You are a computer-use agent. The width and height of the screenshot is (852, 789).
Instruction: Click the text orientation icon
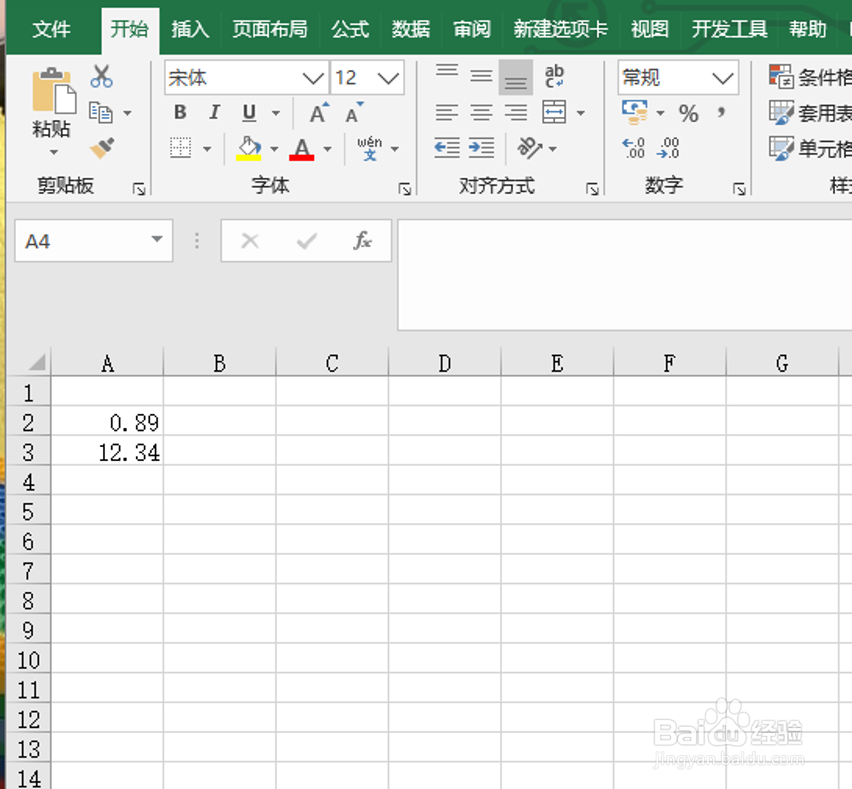pyautogui.click(x=530, y=148)
